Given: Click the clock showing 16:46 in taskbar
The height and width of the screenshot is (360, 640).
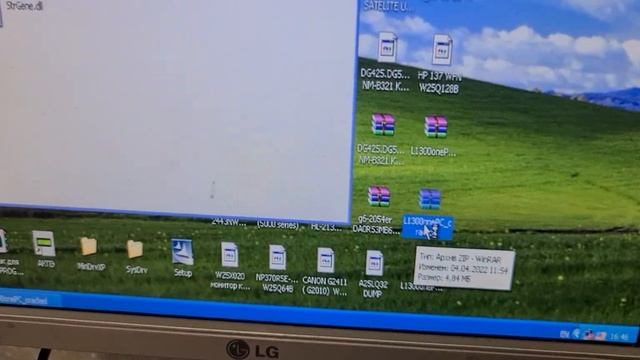Looking at the screenshot, I should 619,337.
